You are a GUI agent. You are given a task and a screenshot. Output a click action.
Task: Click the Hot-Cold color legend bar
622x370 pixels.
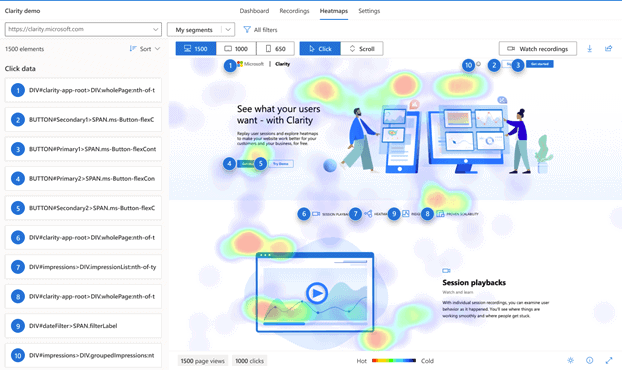tap(394, 360)
